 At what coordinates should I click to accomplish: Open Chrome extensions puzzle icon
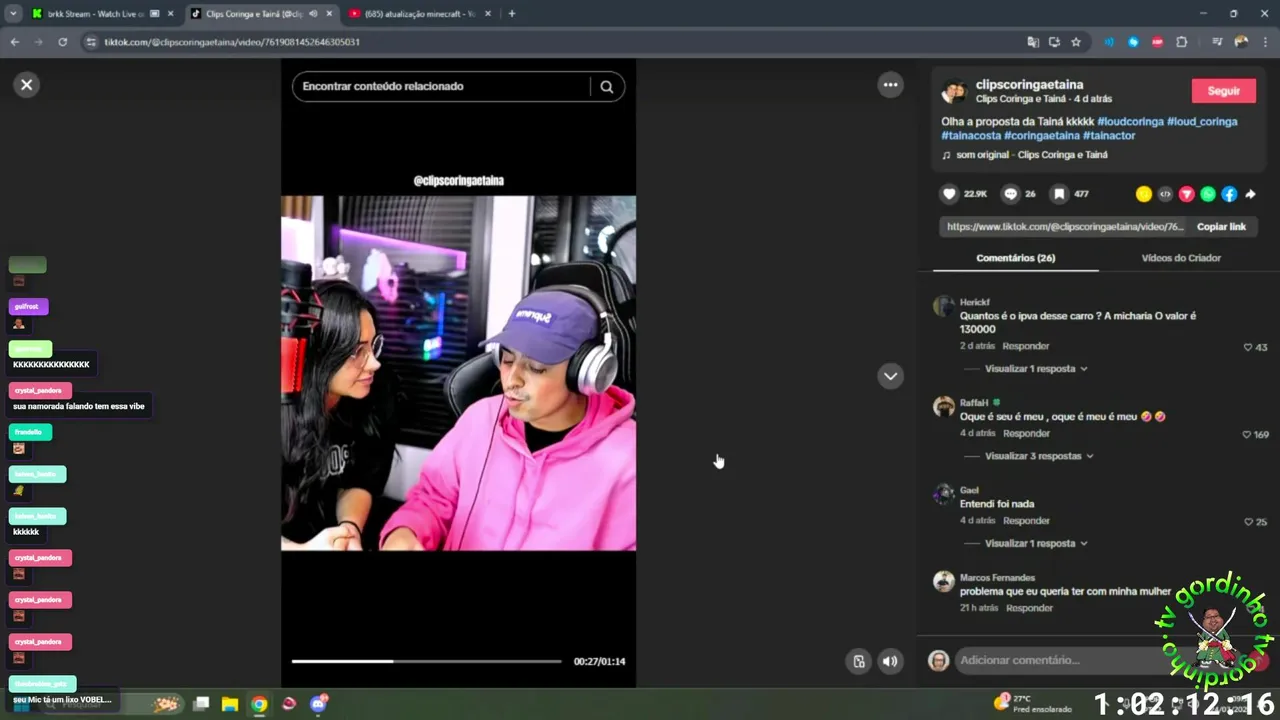click(1182, 42)
